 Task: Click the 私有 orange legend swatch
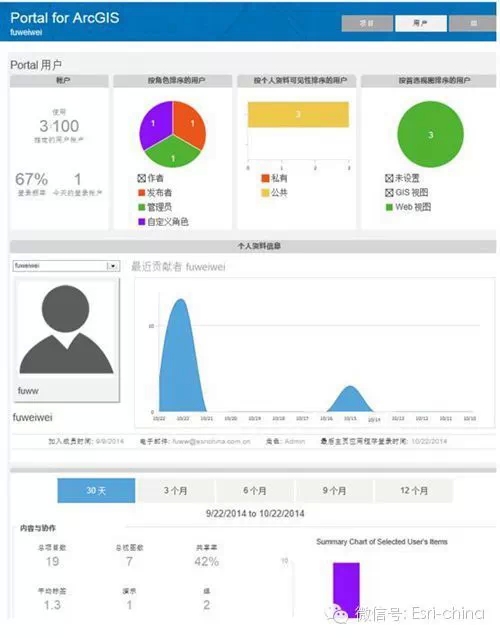point(265,178)
